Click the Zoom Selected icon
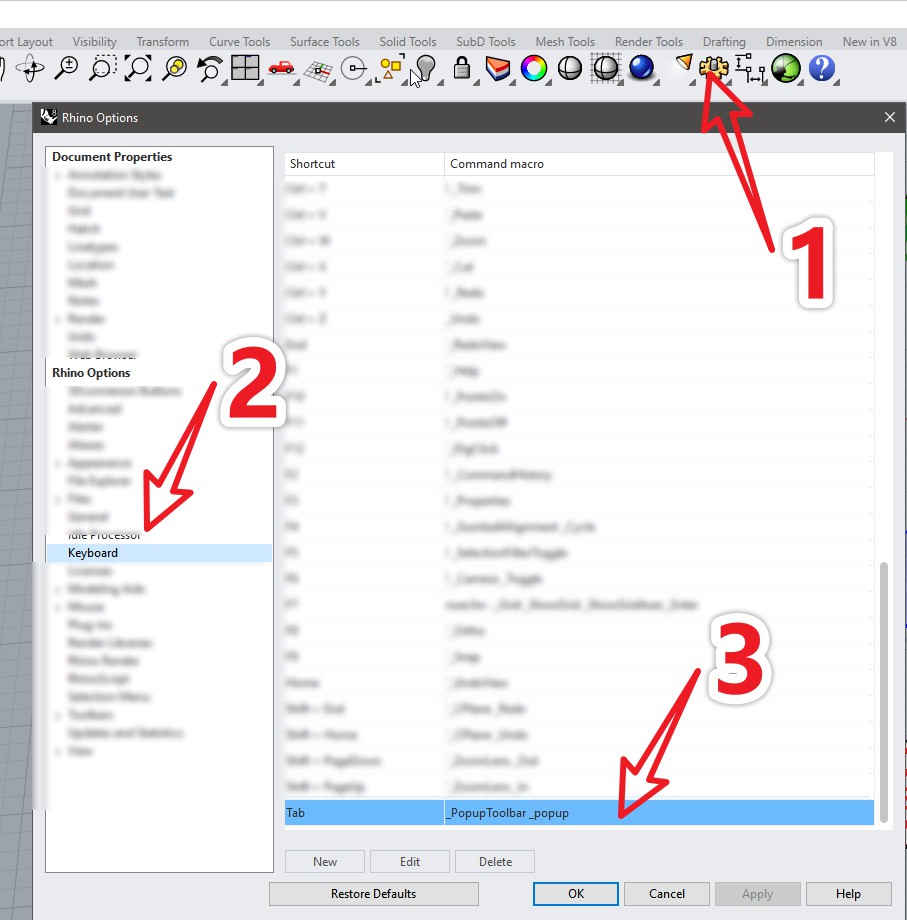This screenshot has width=907, height=920. pos(174,68)
